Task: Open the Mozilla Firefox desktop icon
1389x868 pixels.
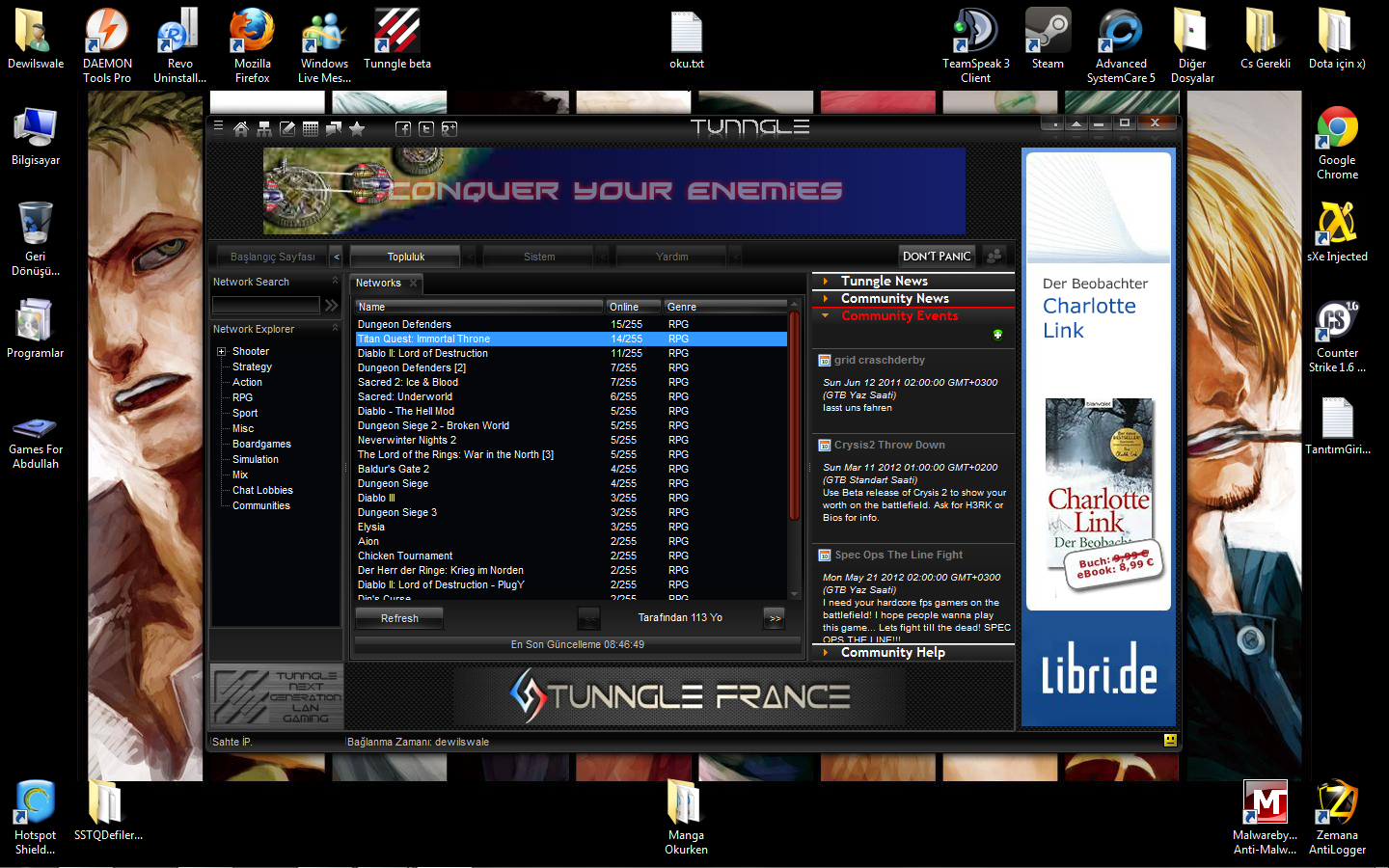Action: pos(252,44)
